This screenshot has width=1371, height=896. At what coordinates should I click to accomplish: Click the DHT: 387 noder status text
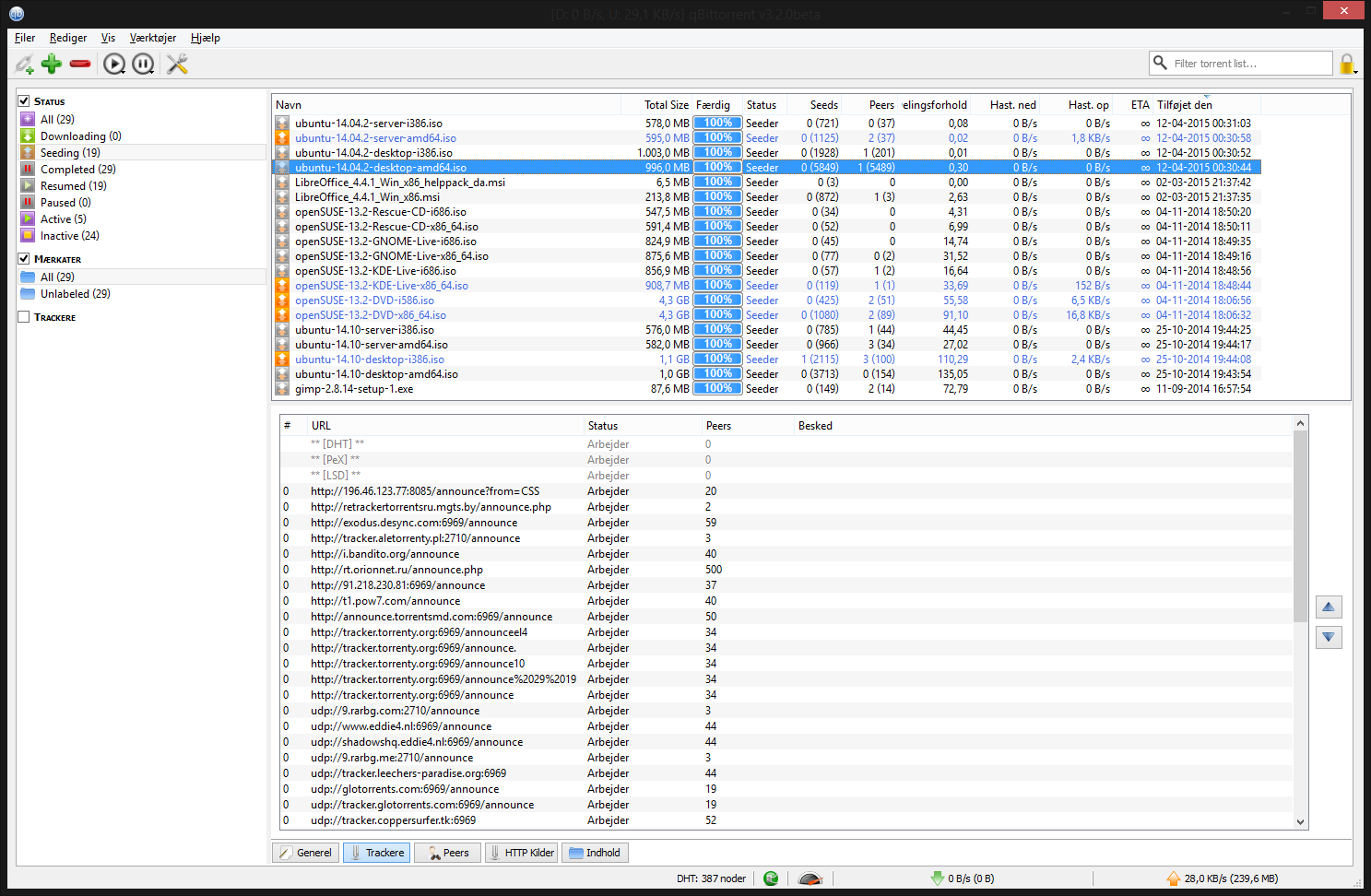pyautogui.click(x=711, y=878)
